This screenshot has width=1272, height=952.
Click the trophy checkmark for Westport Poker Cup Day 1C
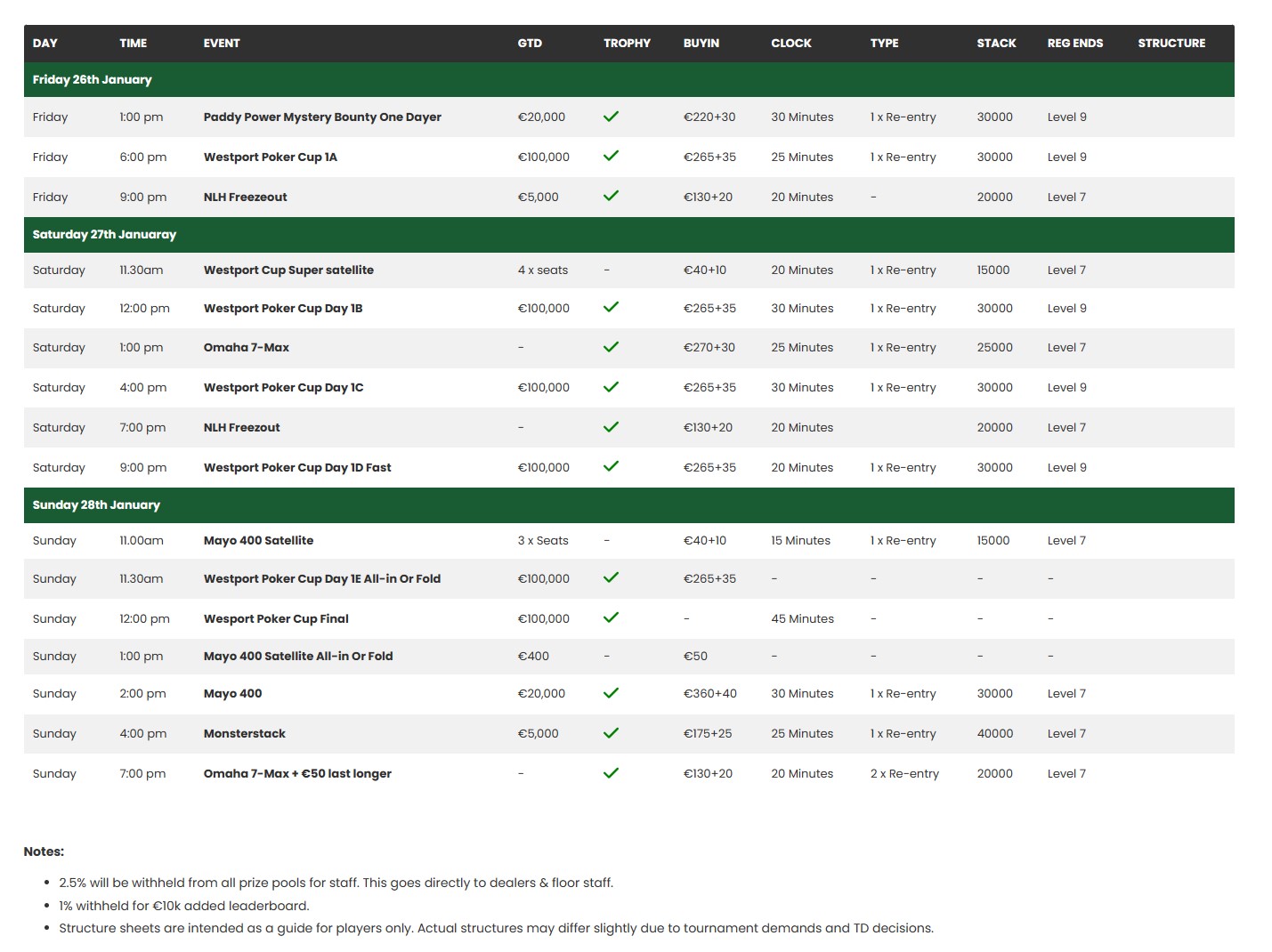pos(611,387)
